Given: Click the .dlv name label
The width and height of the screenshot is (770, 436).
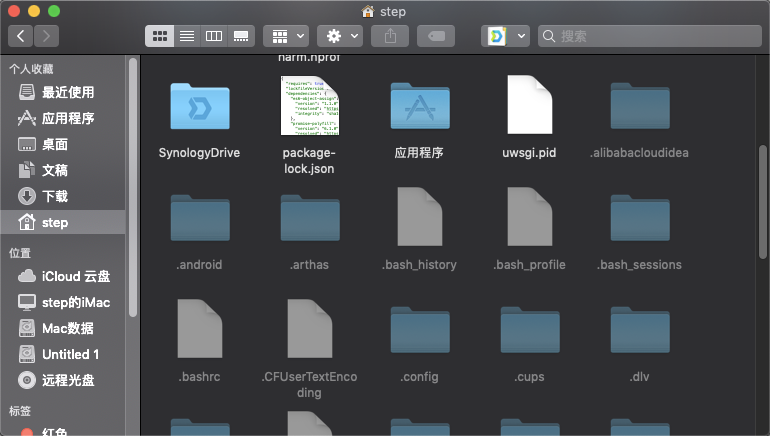Looking at the screenshot, I should [639, 377].
